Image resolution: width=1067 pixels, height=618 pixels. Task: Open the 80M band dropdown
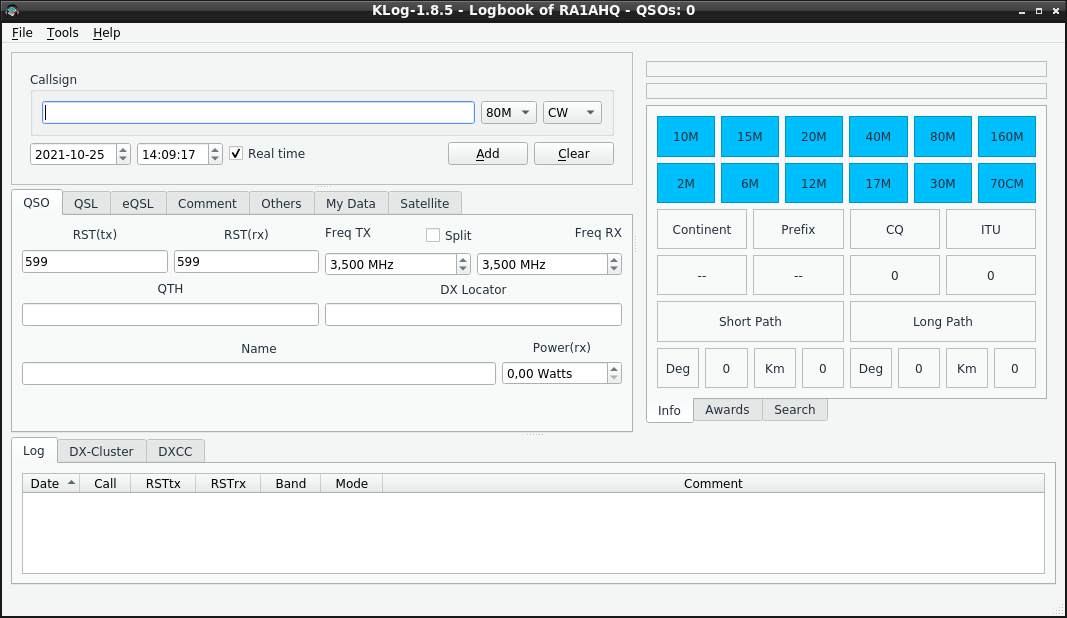[508, 112]
